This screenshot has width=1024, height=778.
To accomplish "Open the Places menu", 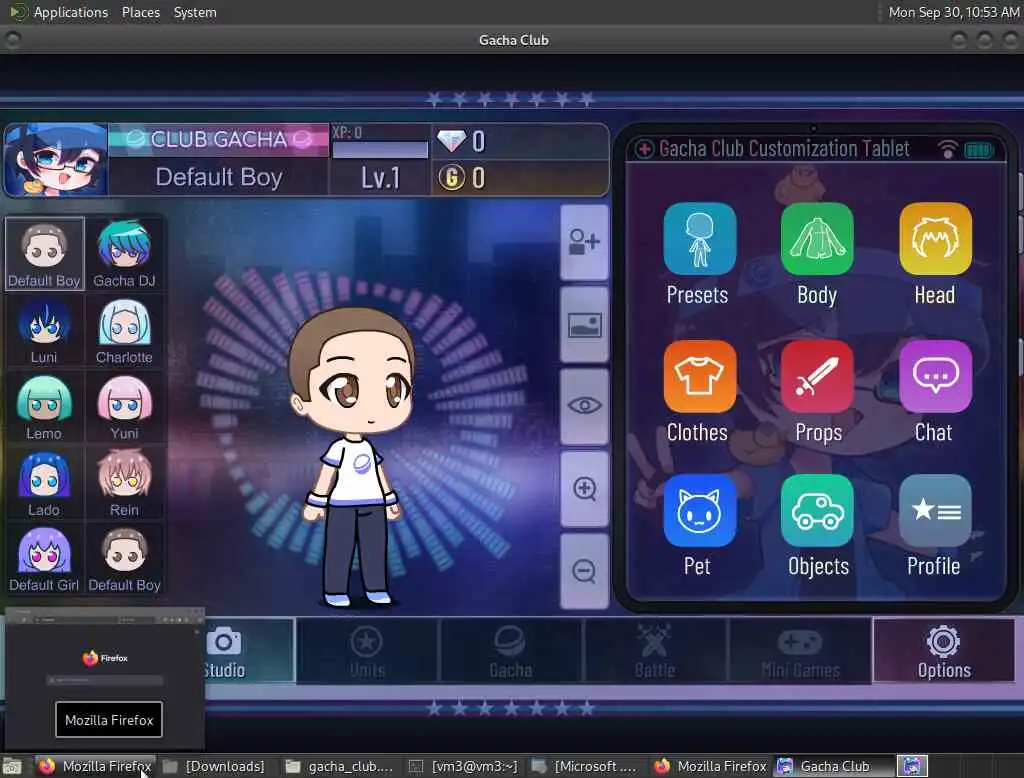I will tap(140, 12).
